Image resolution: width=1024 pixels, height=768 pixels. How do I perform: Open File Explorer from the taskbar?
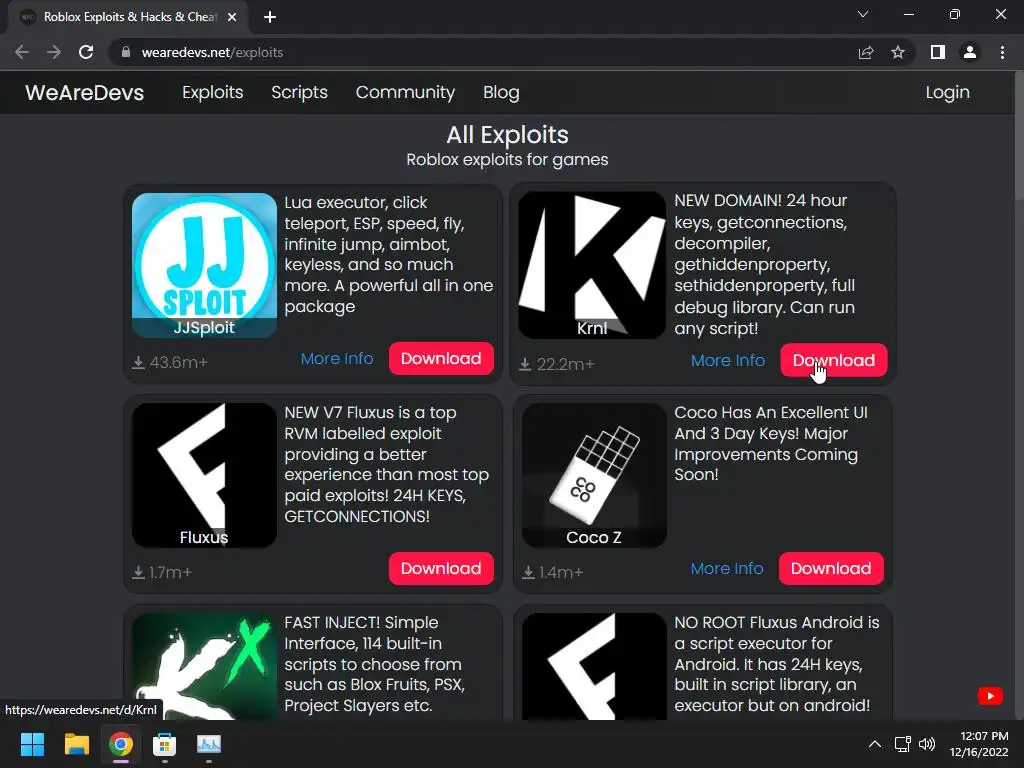tap(76, 744)
